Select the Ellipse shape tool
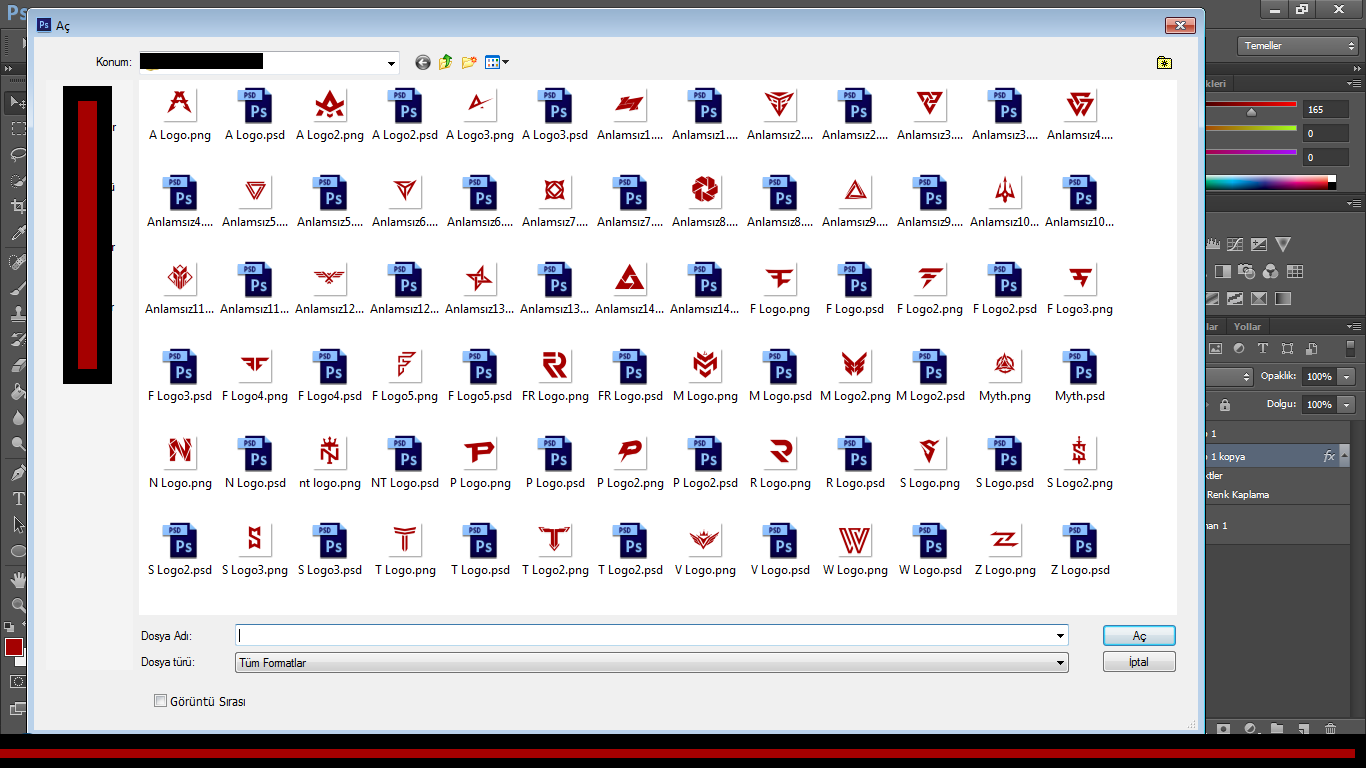The image size is (1366, 768). [17, 551]
